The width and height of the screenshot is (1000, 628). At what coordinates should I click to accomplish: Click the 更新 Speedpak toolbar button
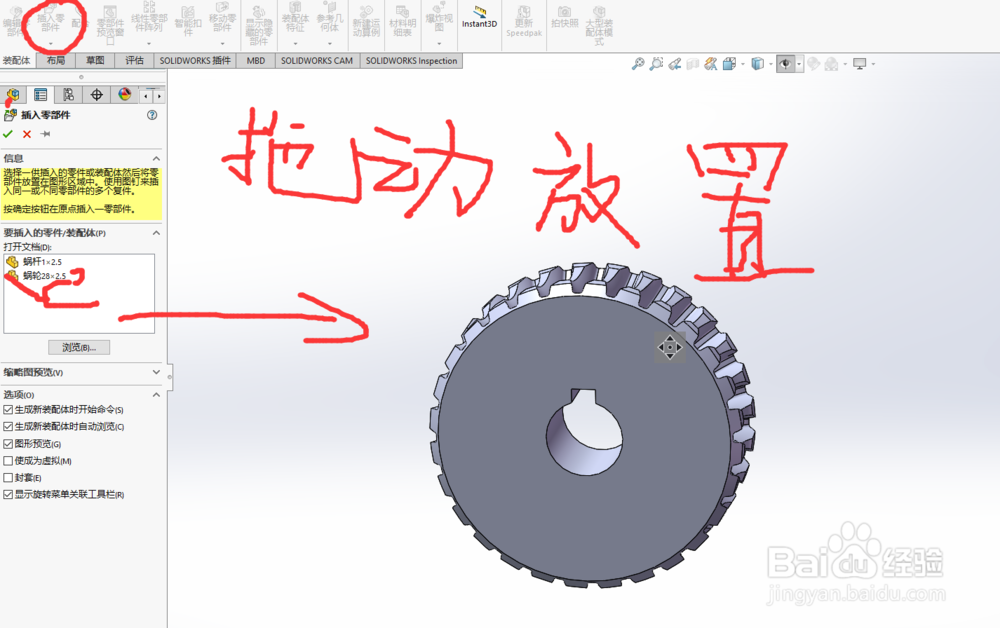pyautogui.click(x=524, y=22)
